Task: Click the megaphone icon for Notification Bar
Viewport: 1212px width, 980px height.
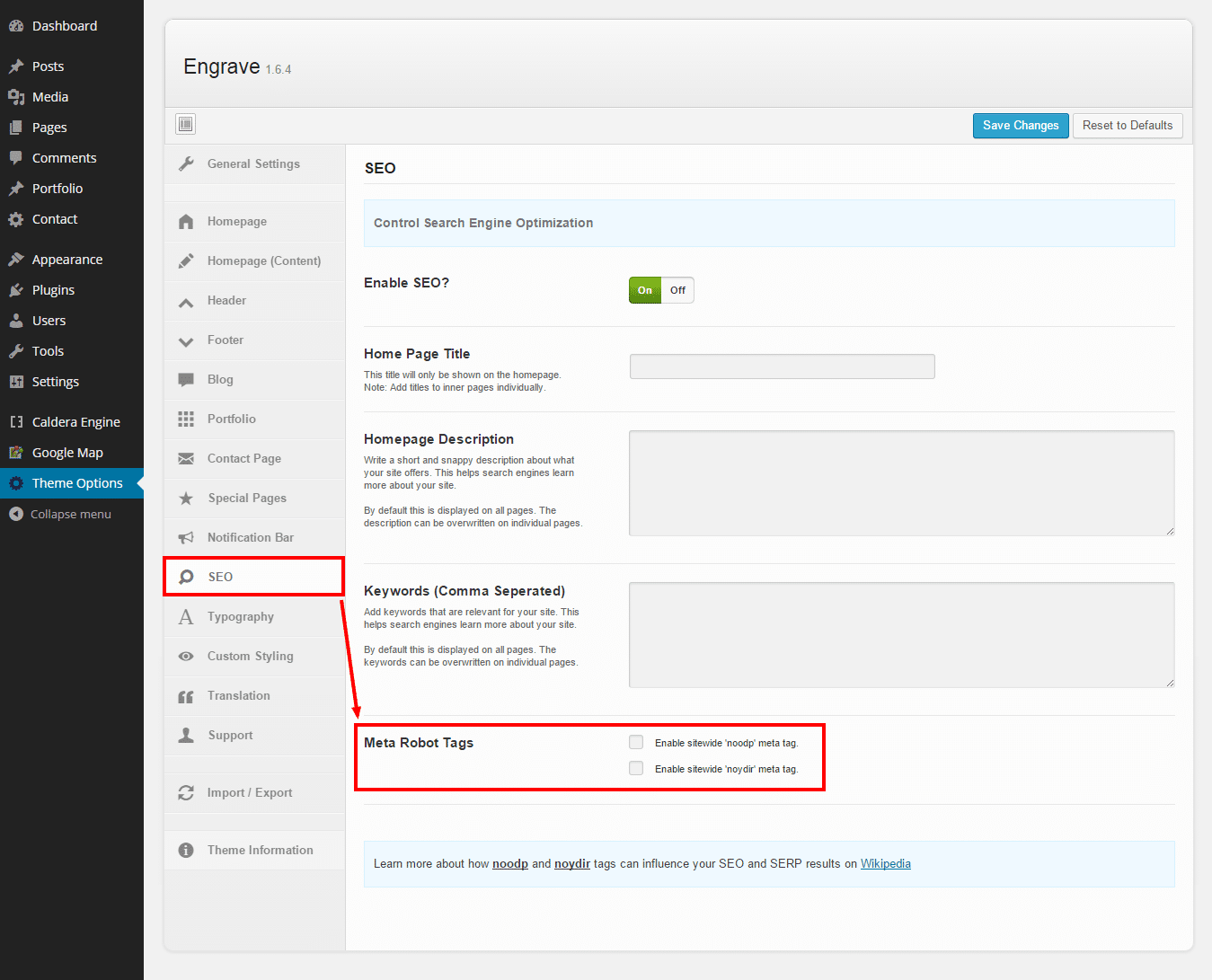Action: coord(186,538)
